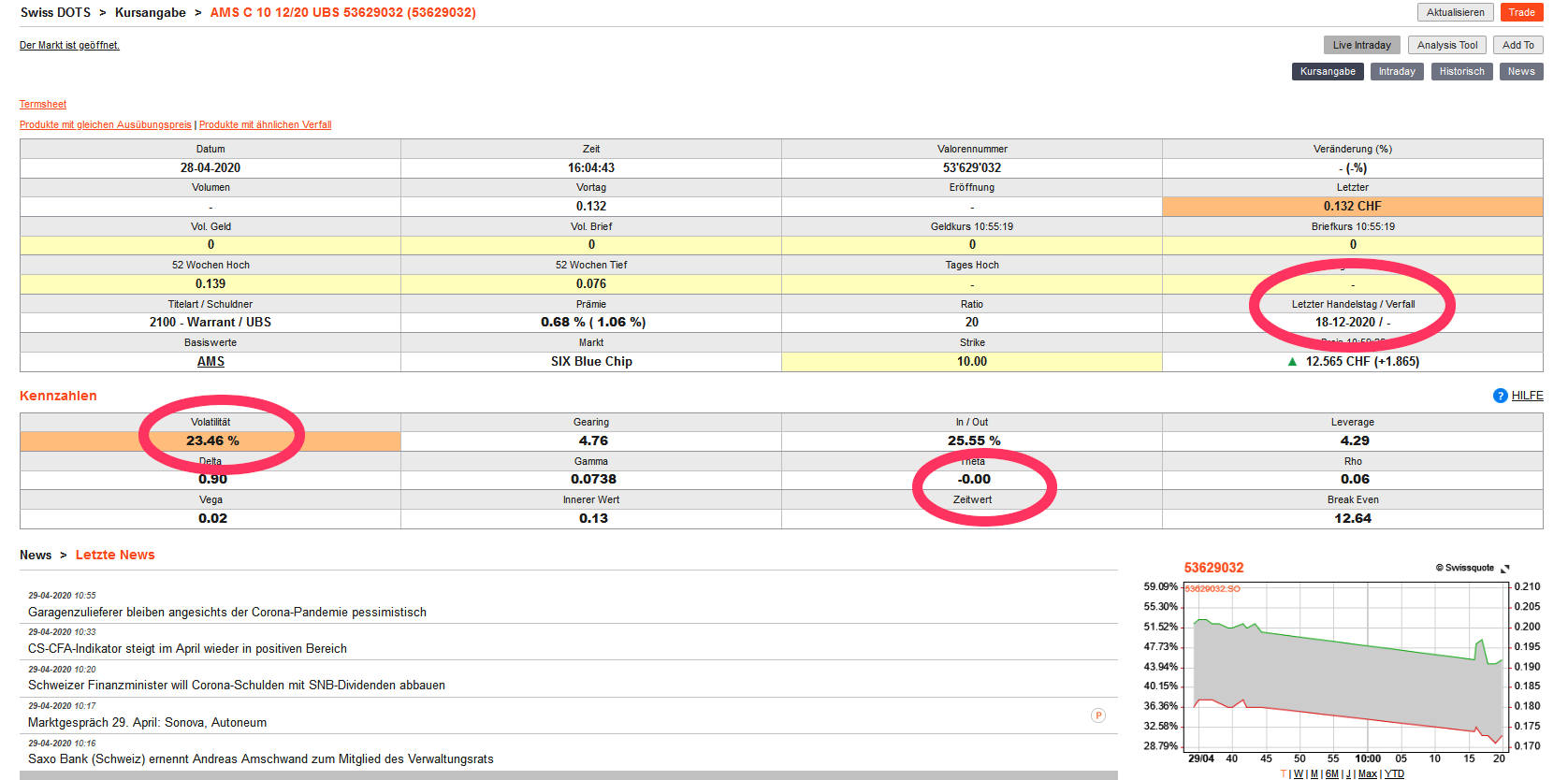1568x780 pixels.
Task: Click the HILFE text link
Action: click(1528, 396)
